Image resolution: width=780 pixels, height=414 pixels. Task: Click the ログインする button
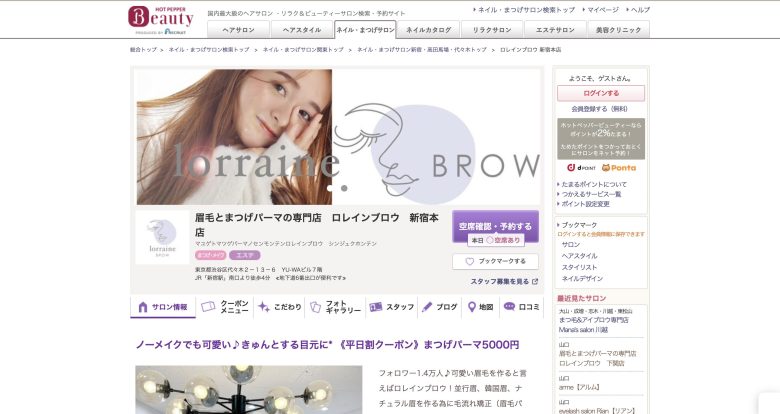tap(601, 93)
